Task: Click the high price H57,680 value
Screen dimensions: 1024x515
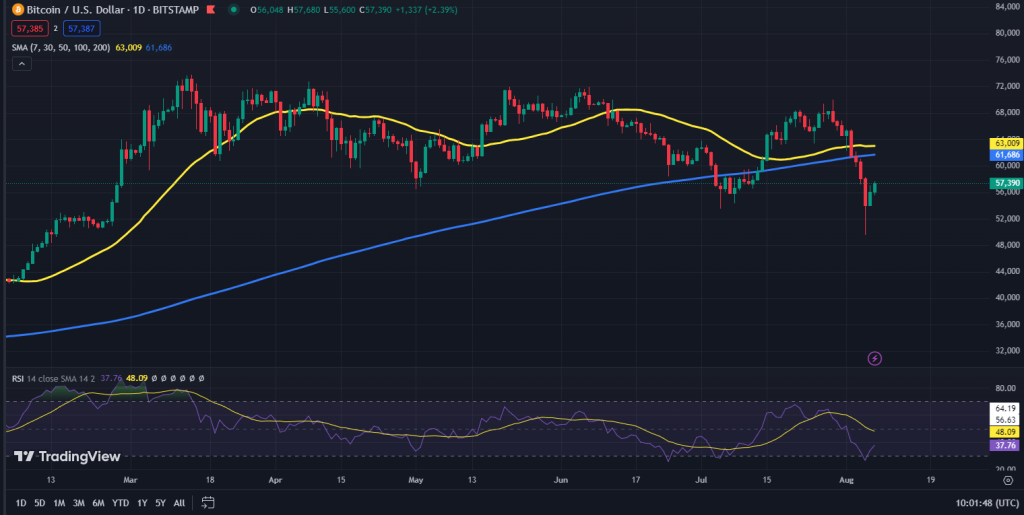Action: coord(302,10)
